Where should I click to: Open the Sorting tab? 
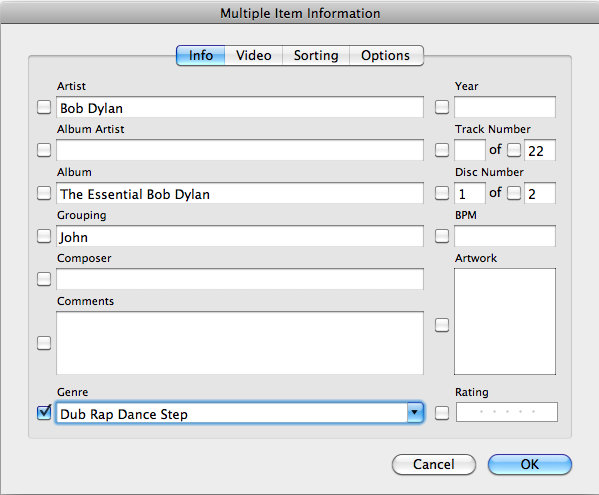pos(316,55)
